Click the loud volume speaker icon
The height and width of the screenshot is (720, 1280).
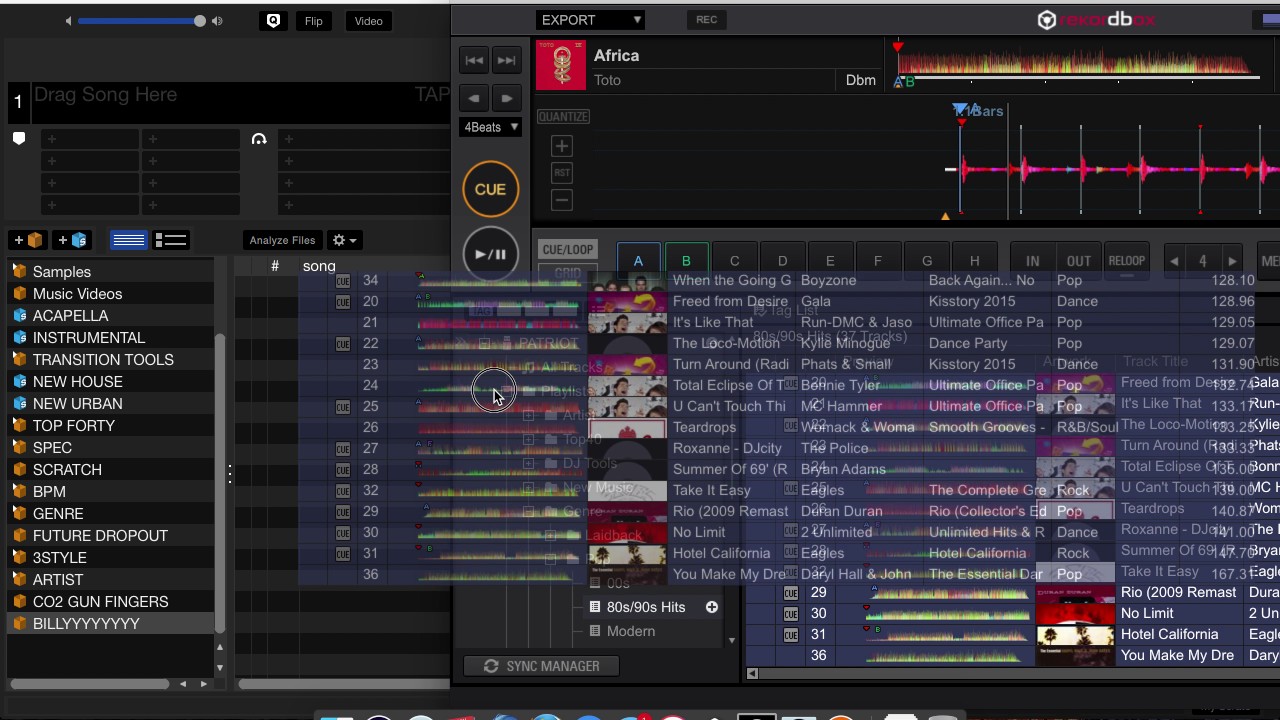pyautogui.click(x=217, y=21)
